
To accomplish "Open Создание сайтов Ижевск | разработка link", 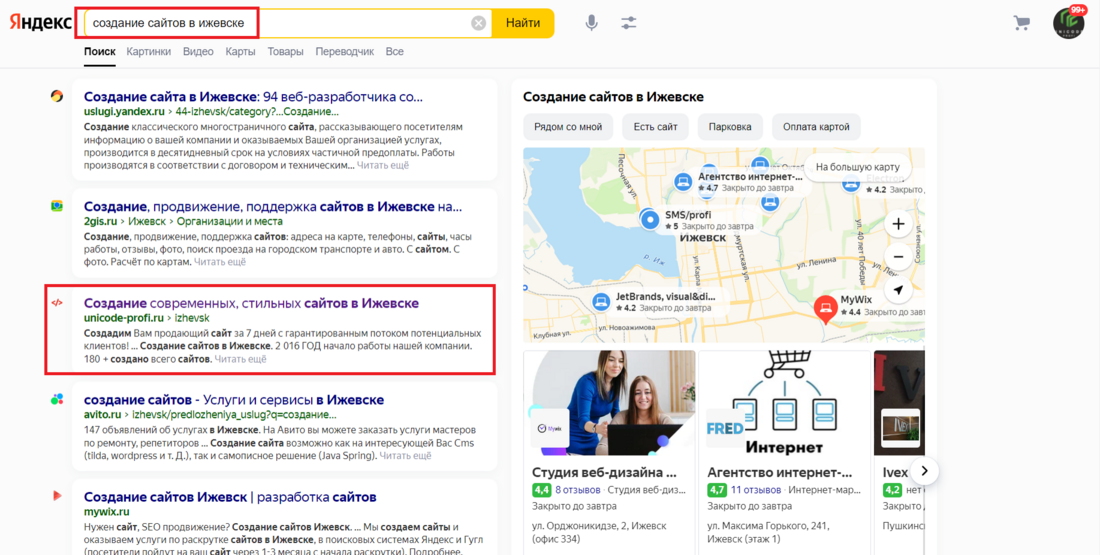I will pos(230,497).
